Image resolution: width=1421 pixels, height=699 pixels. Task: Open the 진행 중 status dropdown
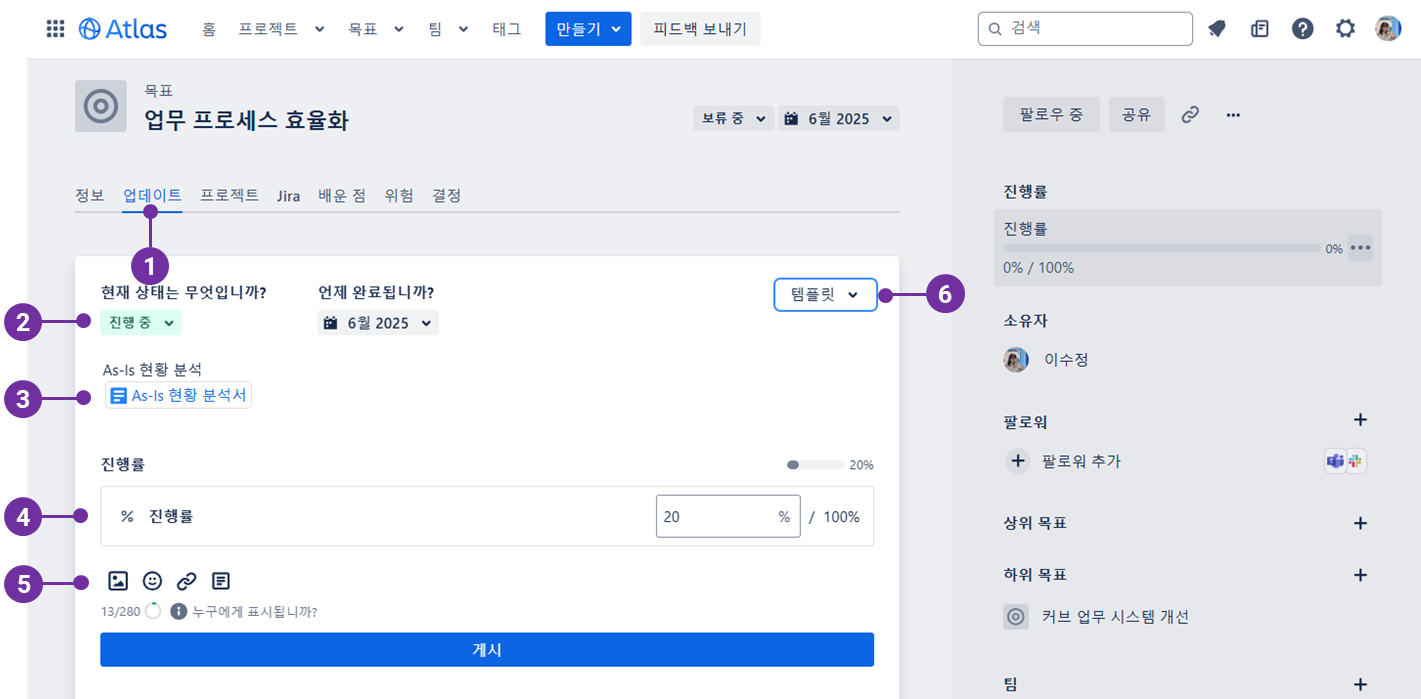140,322
